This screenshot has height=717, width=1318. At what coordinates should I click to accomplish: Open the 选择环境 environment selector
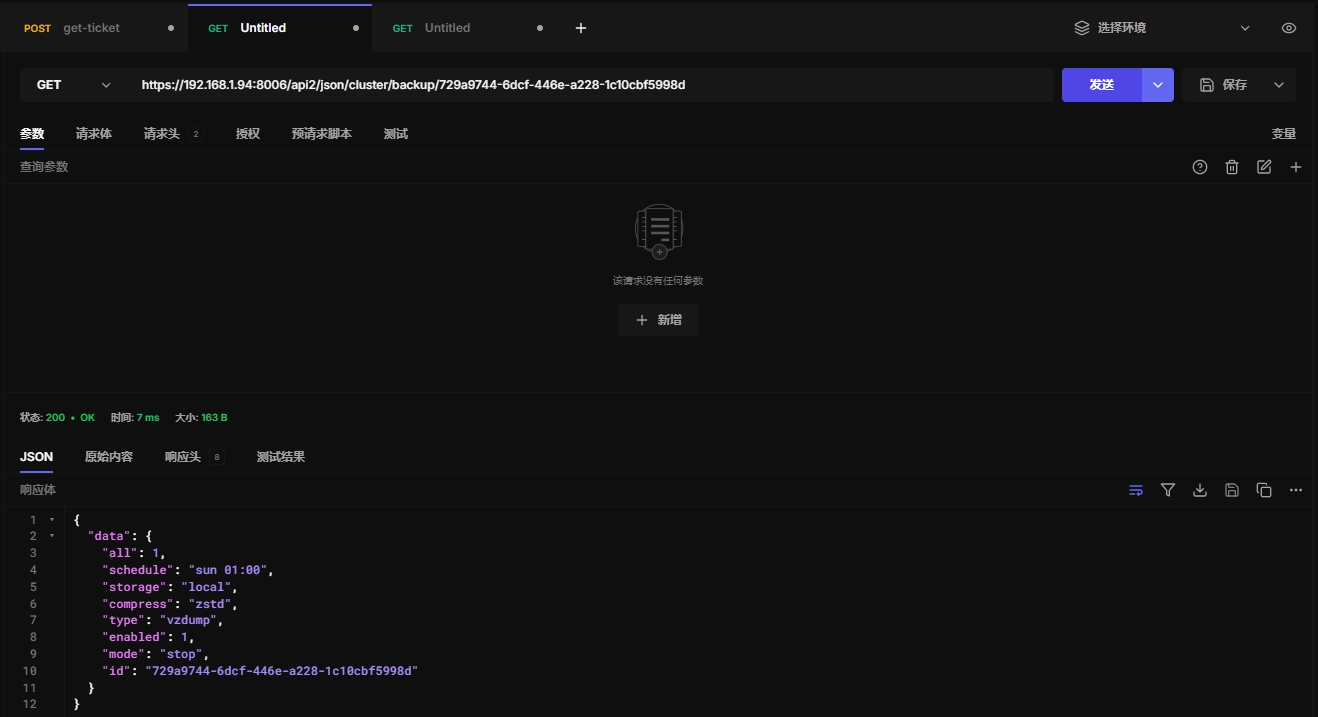pos(1162,28)
